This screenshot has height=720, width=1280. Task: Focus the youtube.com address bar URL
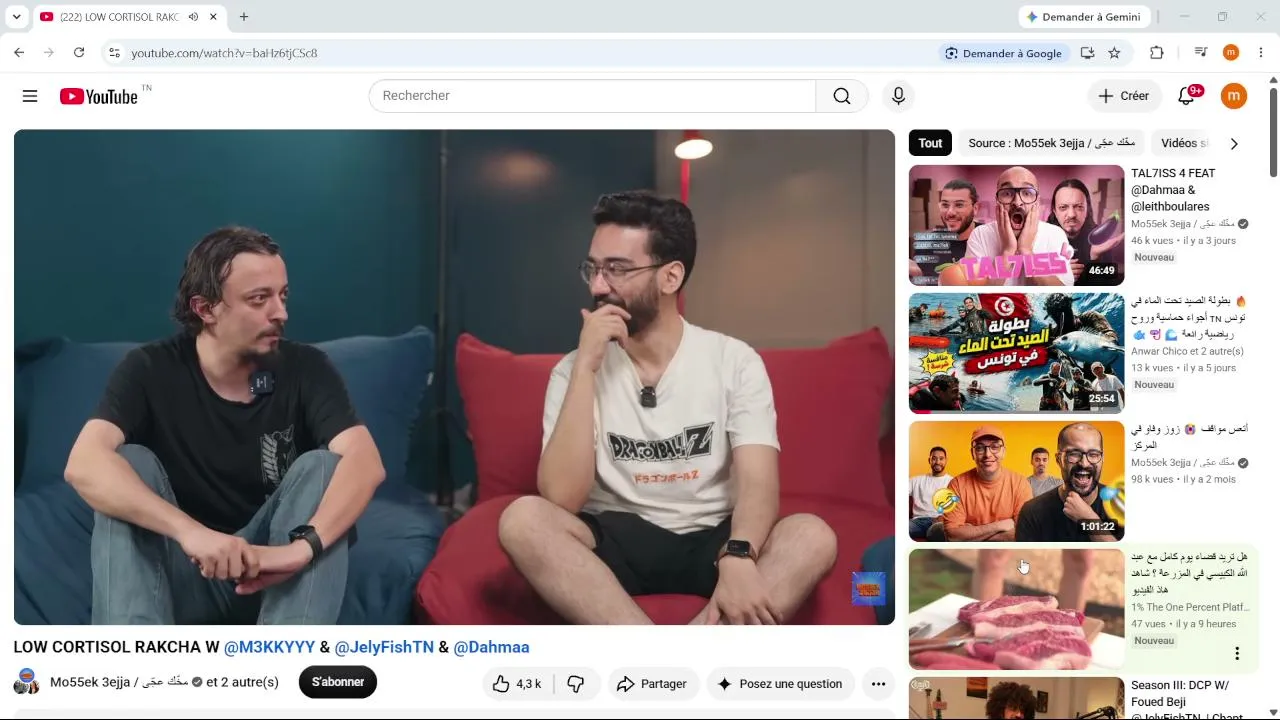pos(224,53)
